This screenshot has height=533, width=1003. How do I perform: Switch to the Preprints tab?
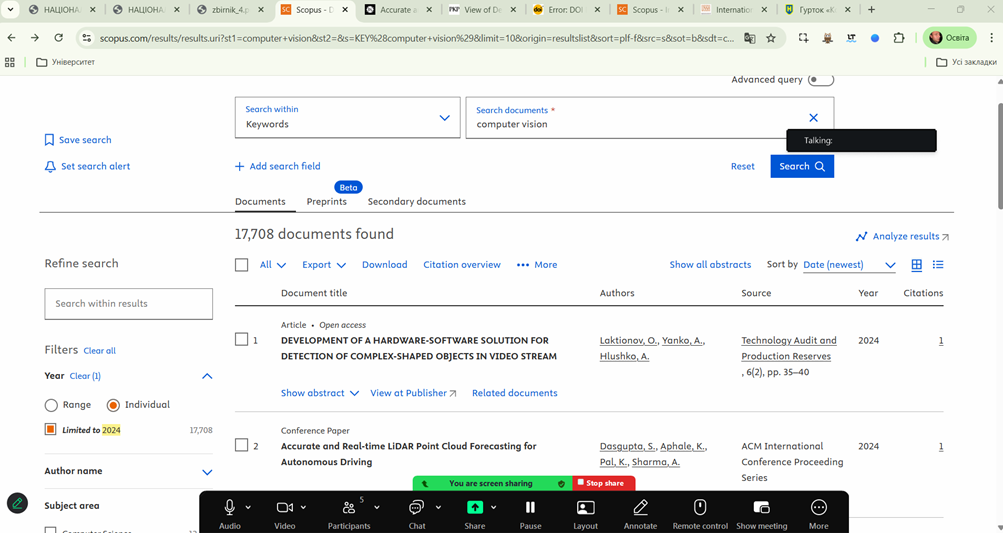point(326,202)
